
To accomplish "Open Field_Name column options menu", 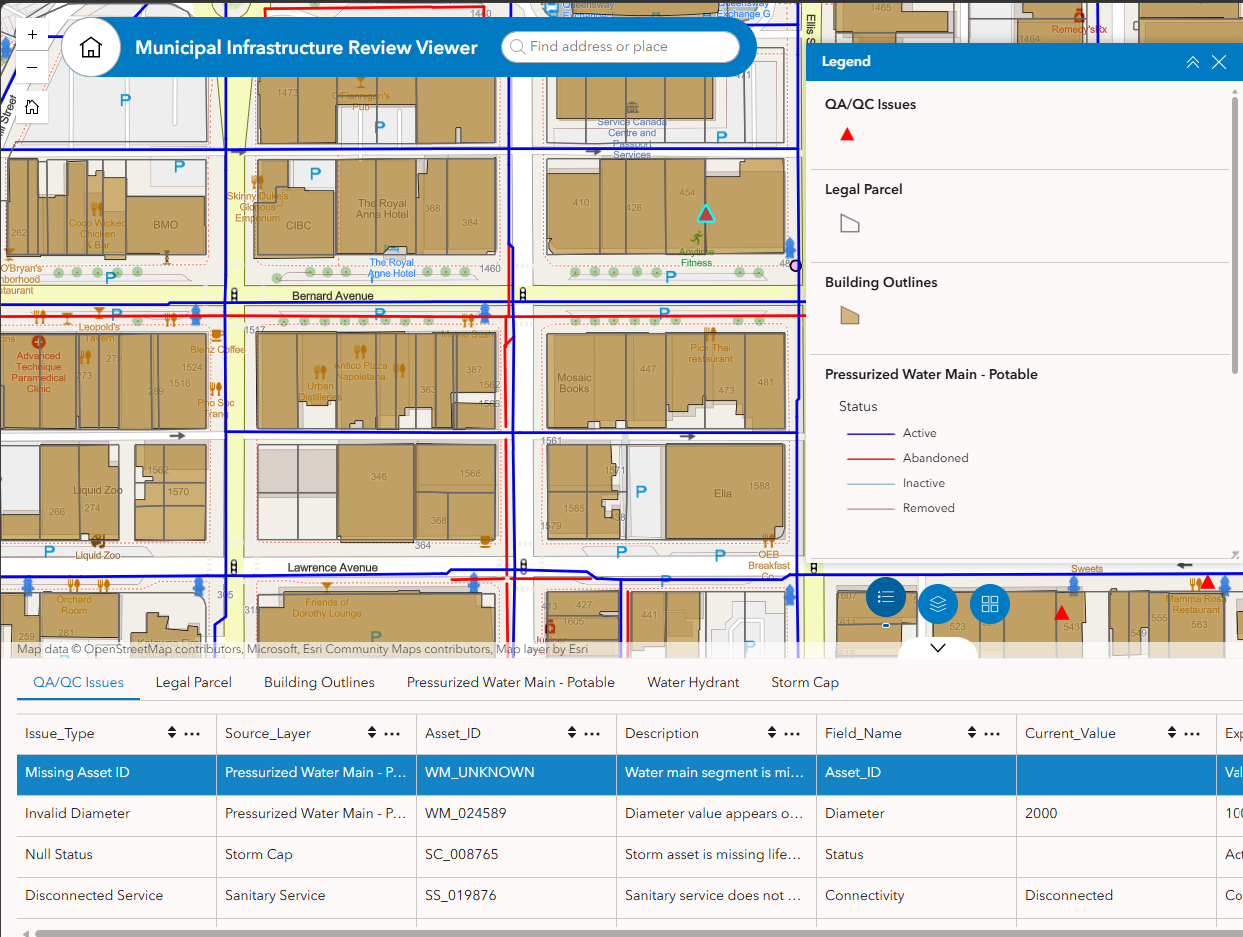I will point(993,733).
